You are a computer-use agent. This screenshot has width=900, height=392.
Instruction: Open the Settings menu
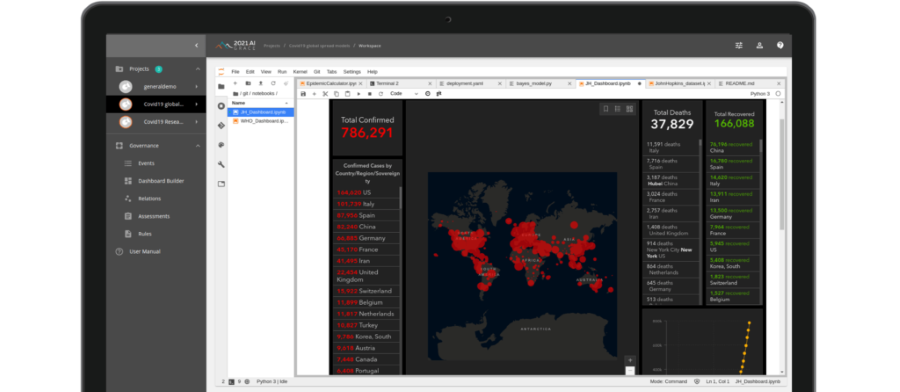352,72
